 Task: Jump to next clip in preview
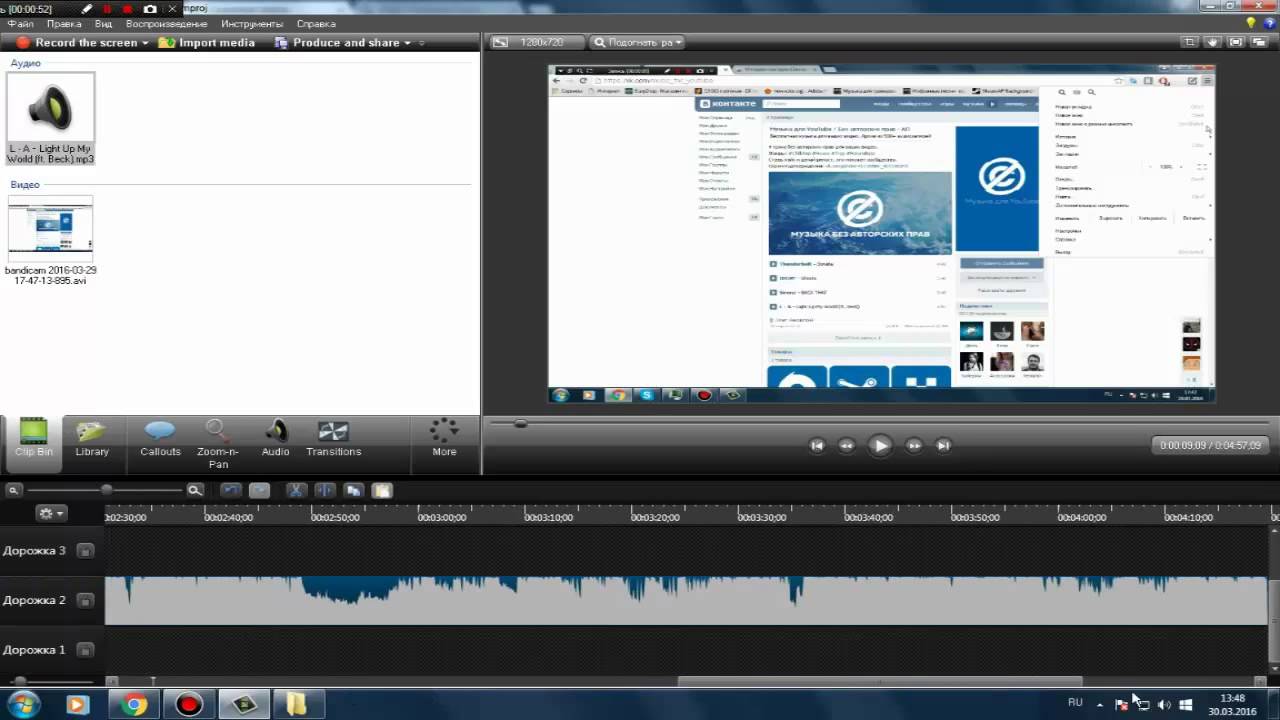(x=943, y=446)
